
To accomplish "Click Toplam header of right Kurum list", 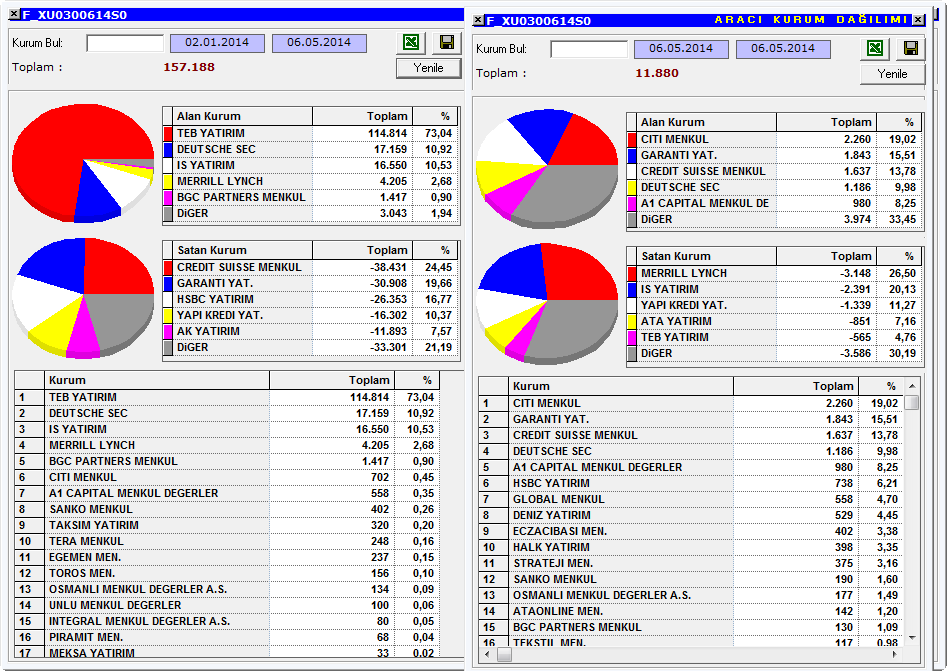I will point(795,386).
